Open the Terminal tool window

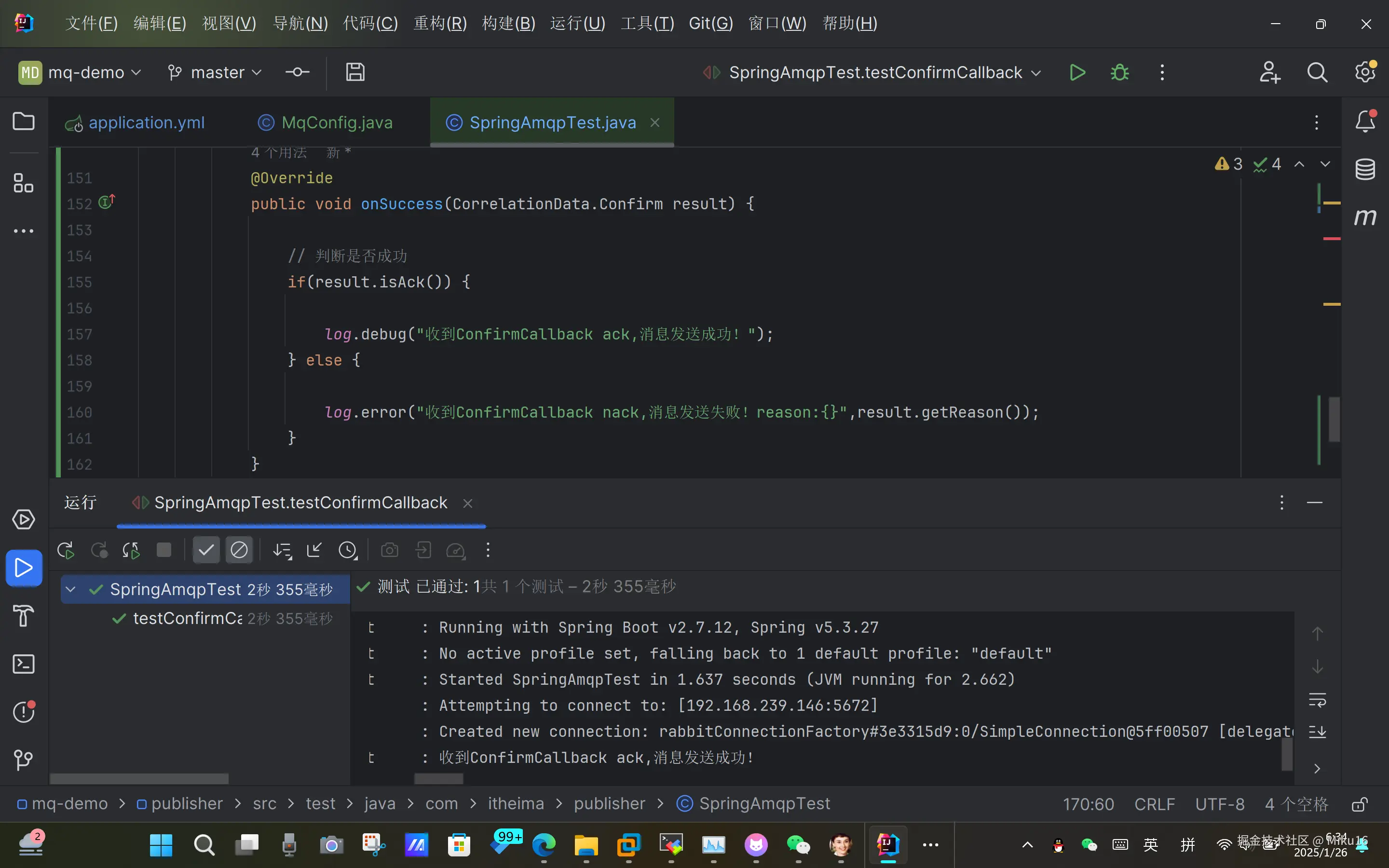[24, 664]
